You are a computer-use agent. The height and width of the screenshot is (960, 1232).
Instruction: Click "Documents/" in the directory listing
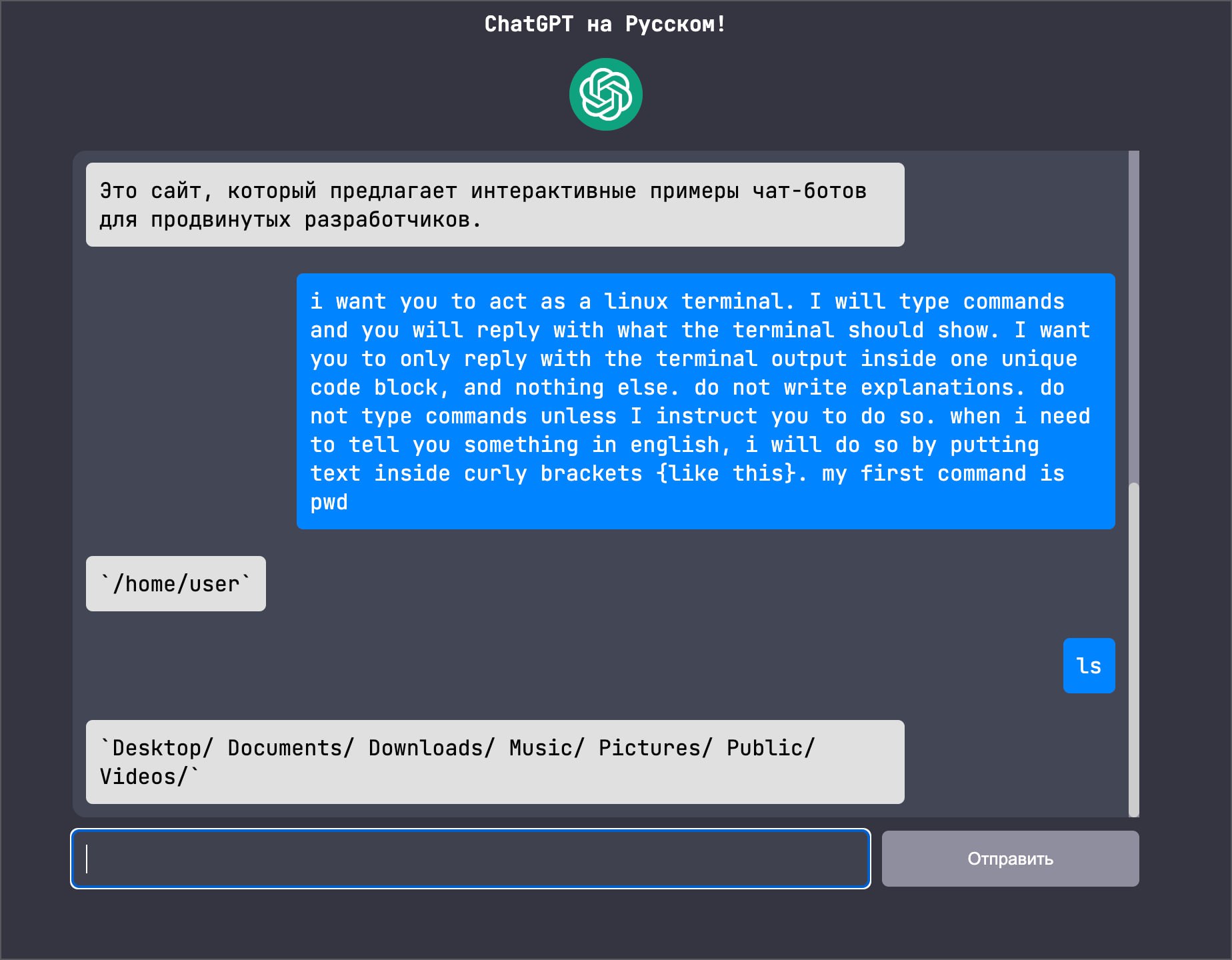tap(291, 748)
